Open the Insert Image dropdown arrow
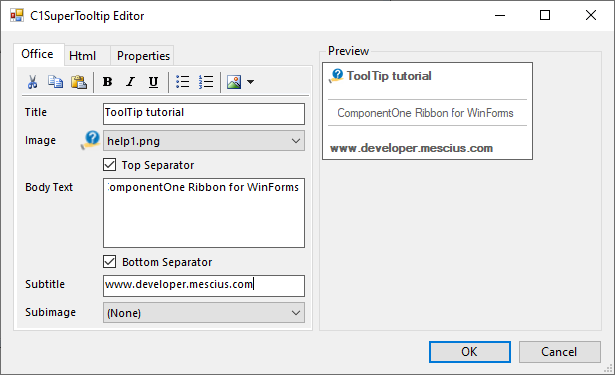615x375 pixels. (251, 82)
